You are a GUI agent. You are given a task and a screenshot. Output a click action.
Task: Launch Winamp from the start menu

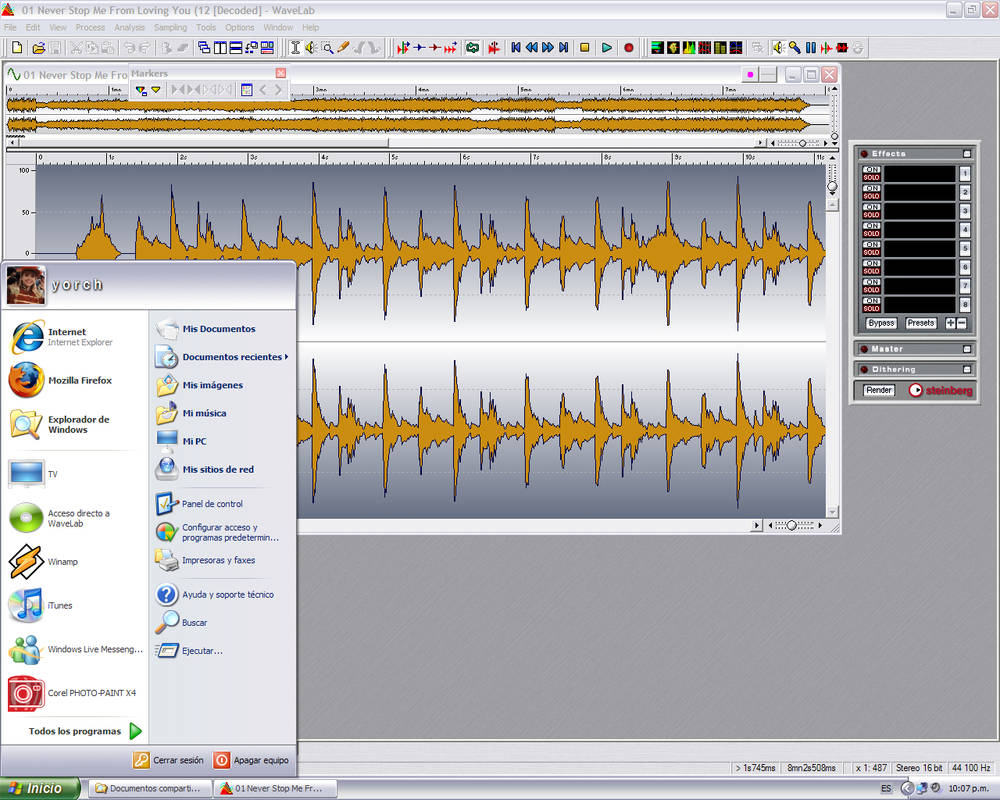[60, 561]
